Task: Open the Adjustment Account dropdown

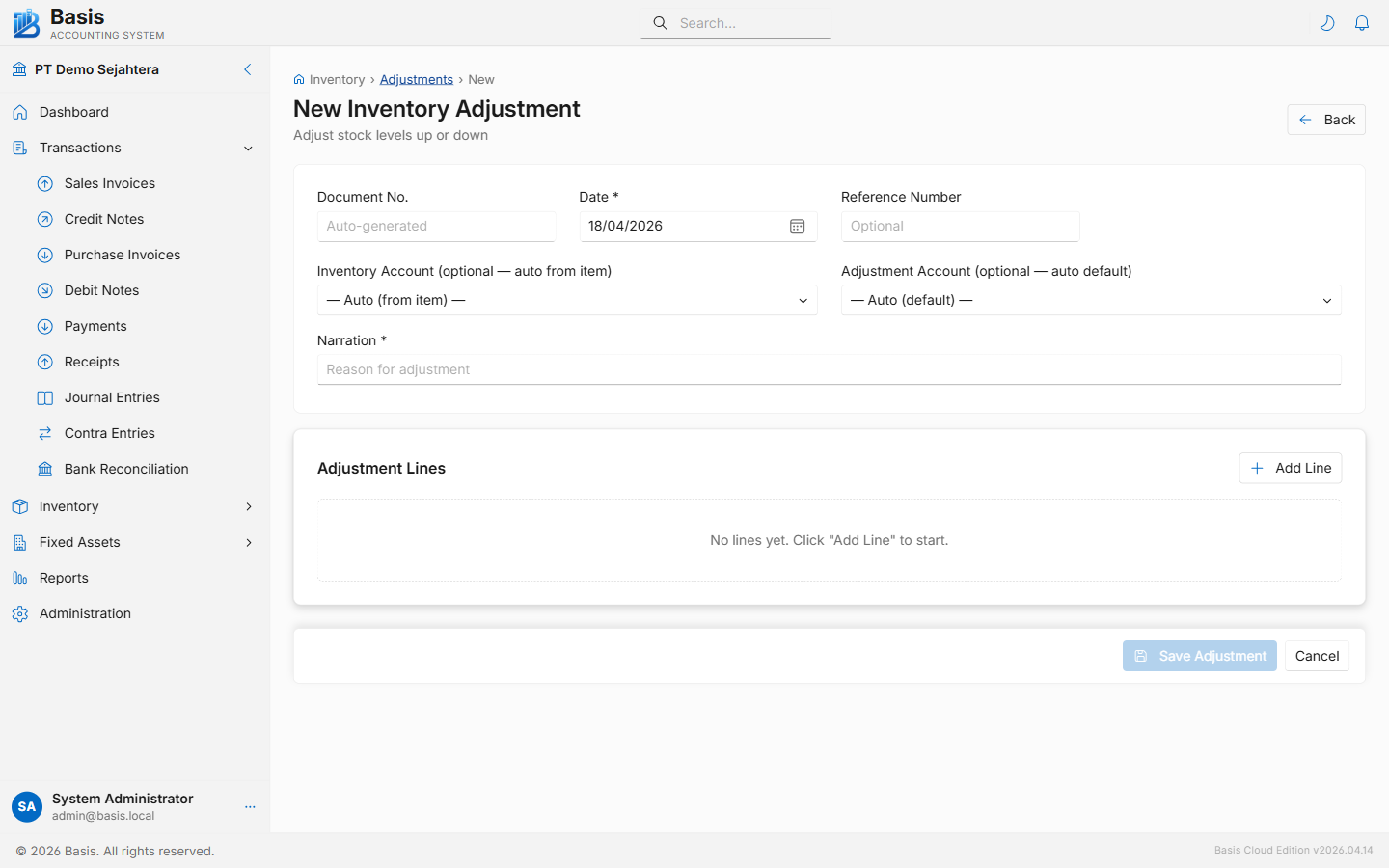Action: tap(1091, 300)
